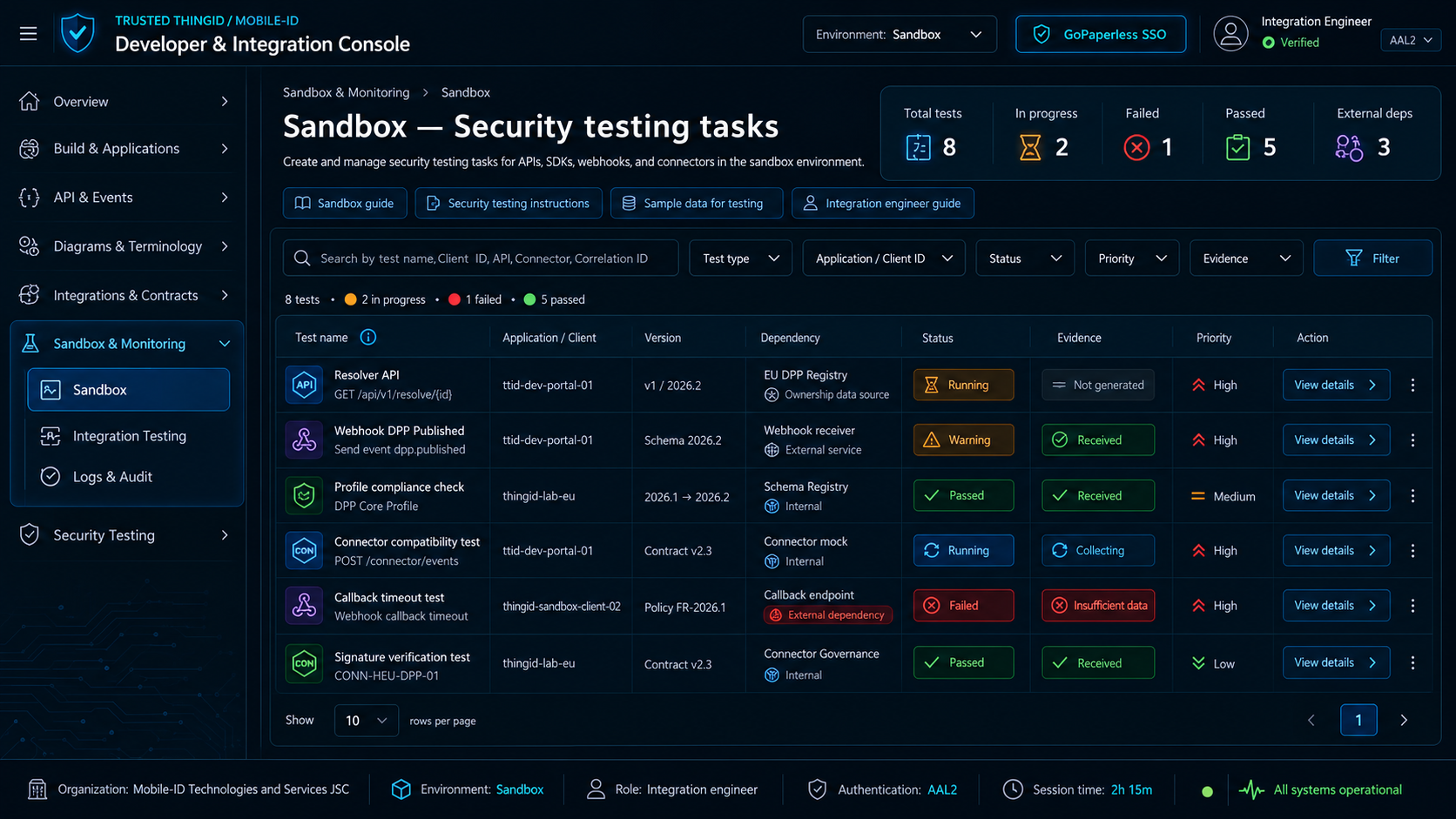Image resolution: width=1456 pixels, height=819 pixels.
Task: Open the Environment Sandbox dropdown
Action: [900, 35]
